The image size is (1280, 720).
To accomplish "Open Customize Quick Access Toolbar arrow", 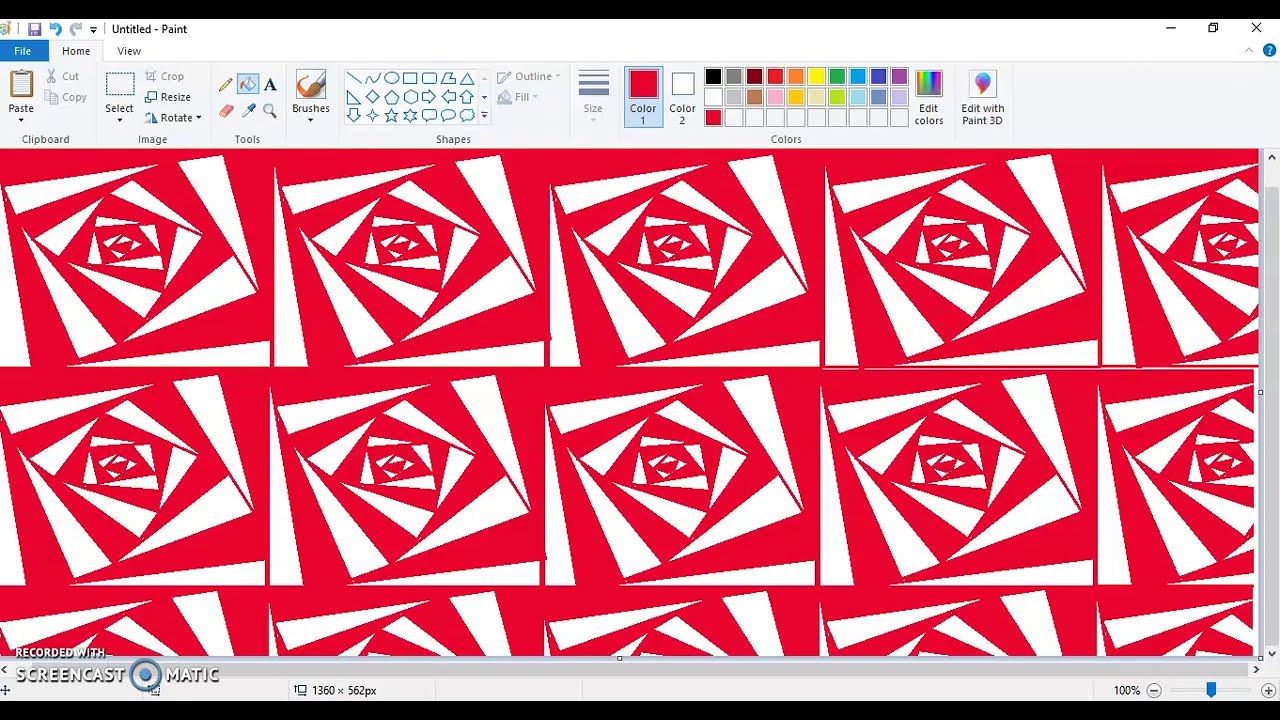I will pyautogui.click(x=94, y=30).
